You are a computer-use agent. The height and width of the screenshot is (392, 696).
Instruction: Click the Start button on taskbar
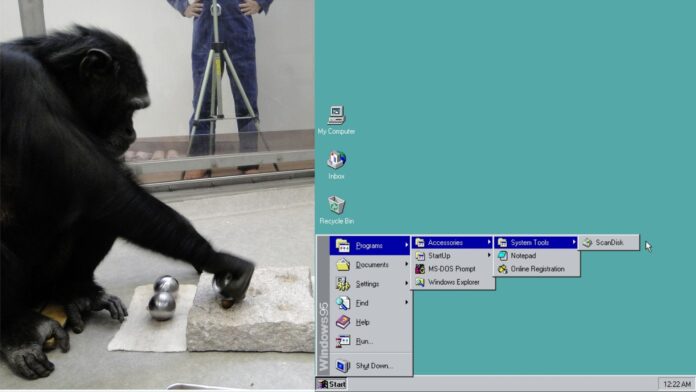(332, 384)
